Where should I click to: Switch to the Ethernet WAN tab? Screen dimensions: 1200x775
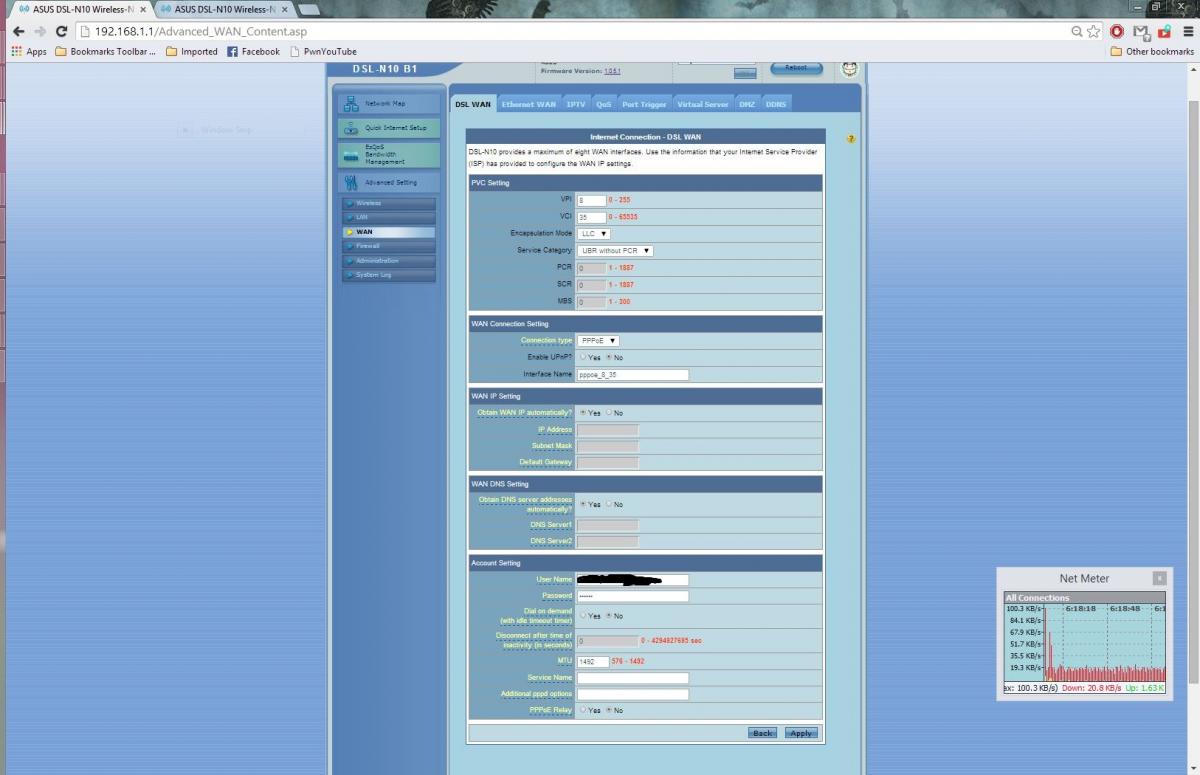pyautogui.click(x=529, y=104)
